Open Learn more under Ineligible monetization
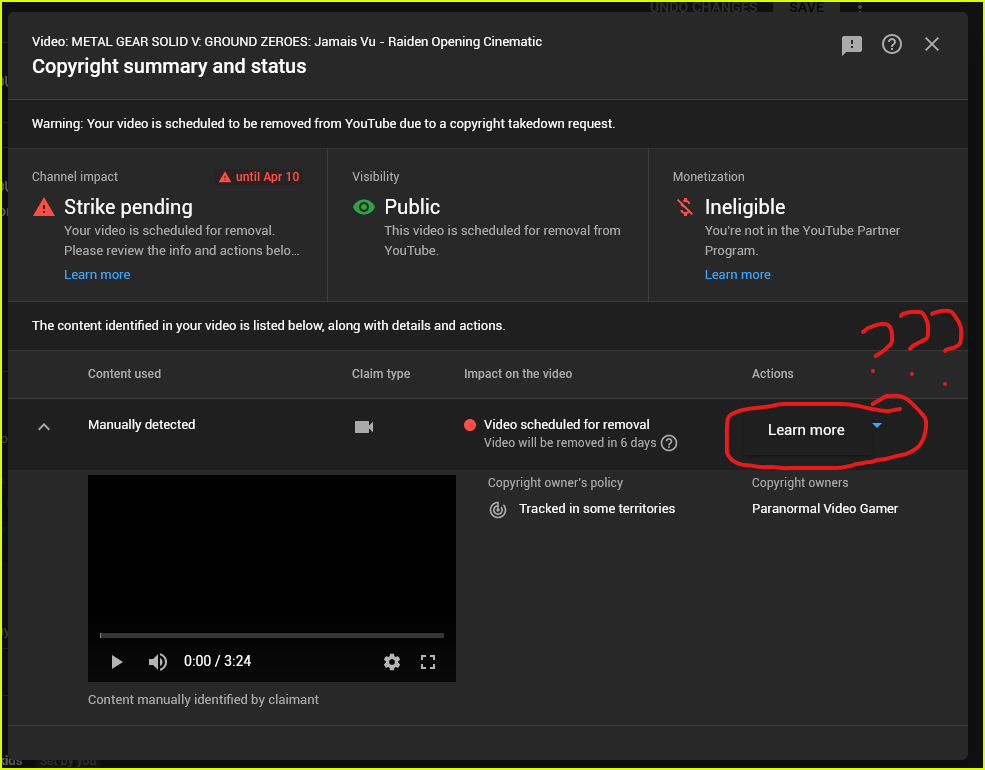The image size is (985, 770). click(737, 274)
